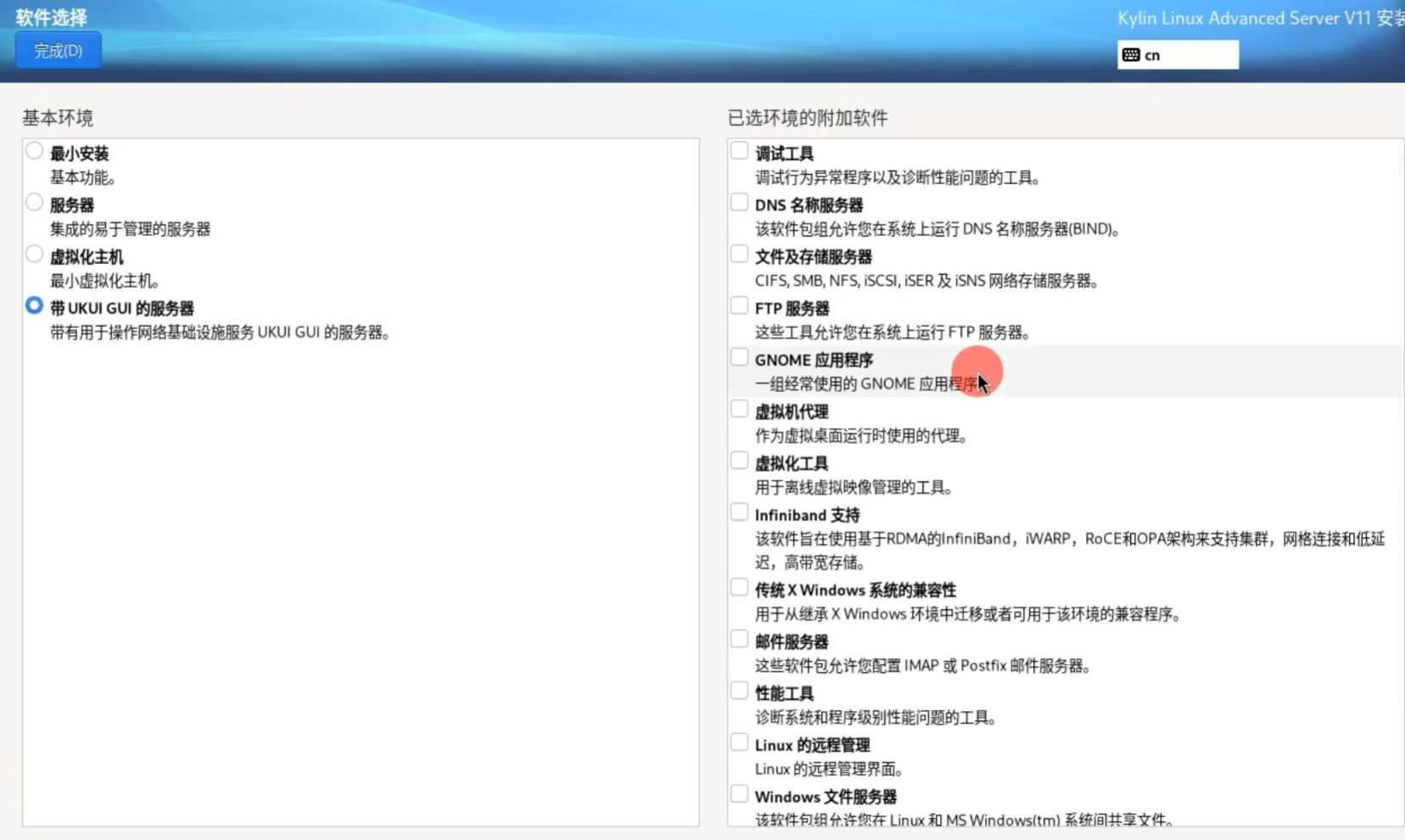Tick 传统 X Windows 系统的兼容性 checkbox
This screenshot has width=1405, height=840.
pos(739,588)
